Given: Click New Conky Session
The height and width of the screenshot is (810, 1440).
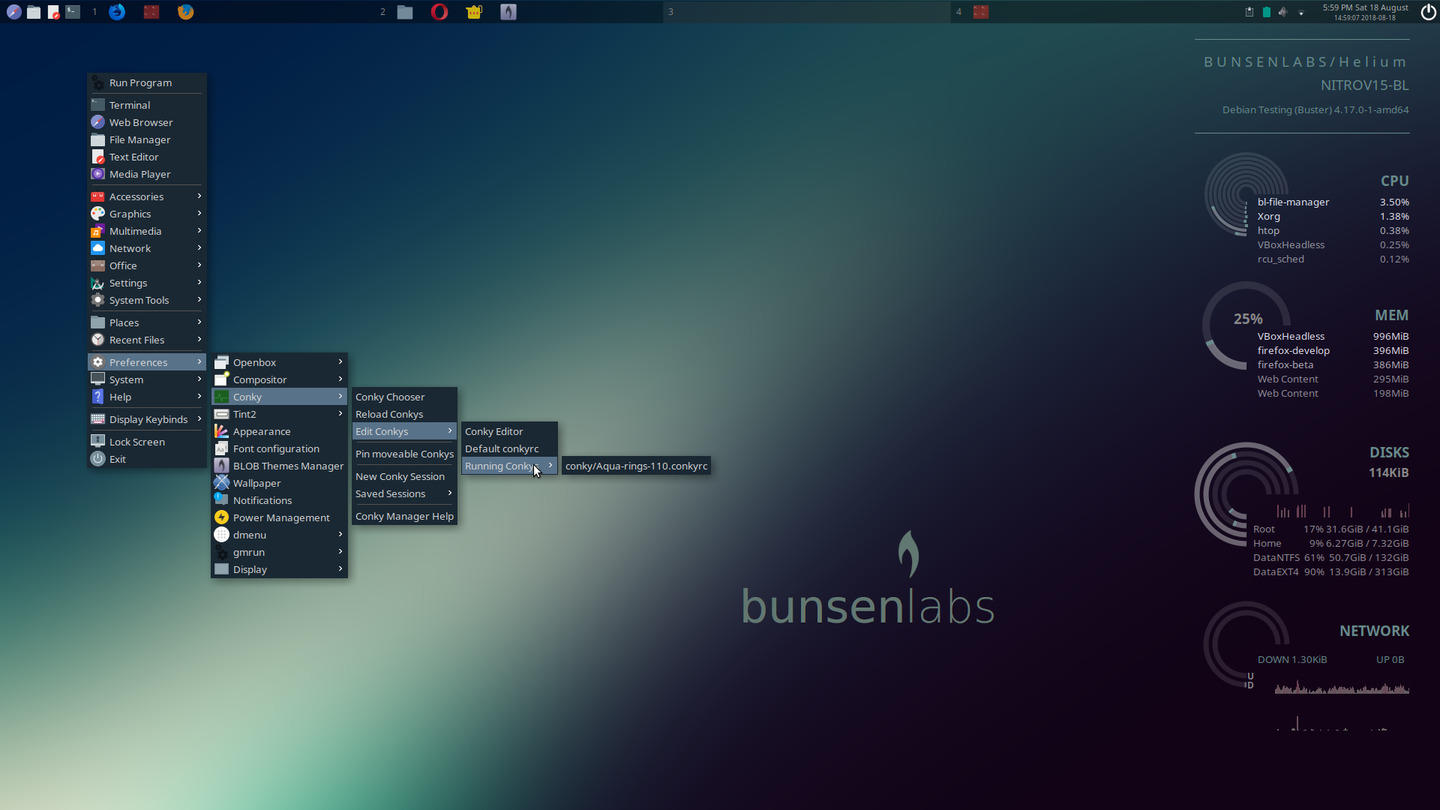Looking at the screenshot, I should [404, 477].
